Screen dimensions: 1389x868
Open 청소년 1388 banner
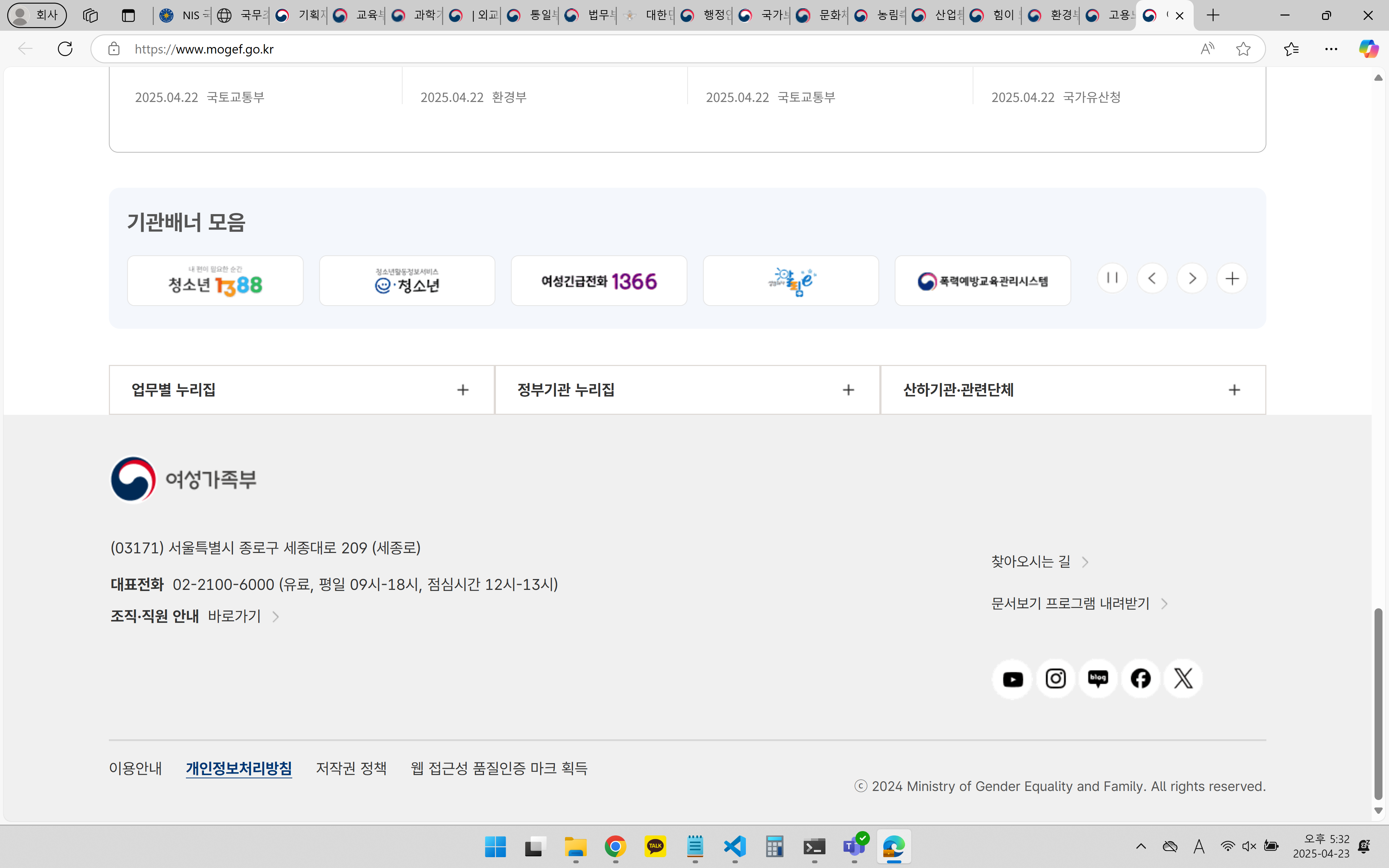215,281
